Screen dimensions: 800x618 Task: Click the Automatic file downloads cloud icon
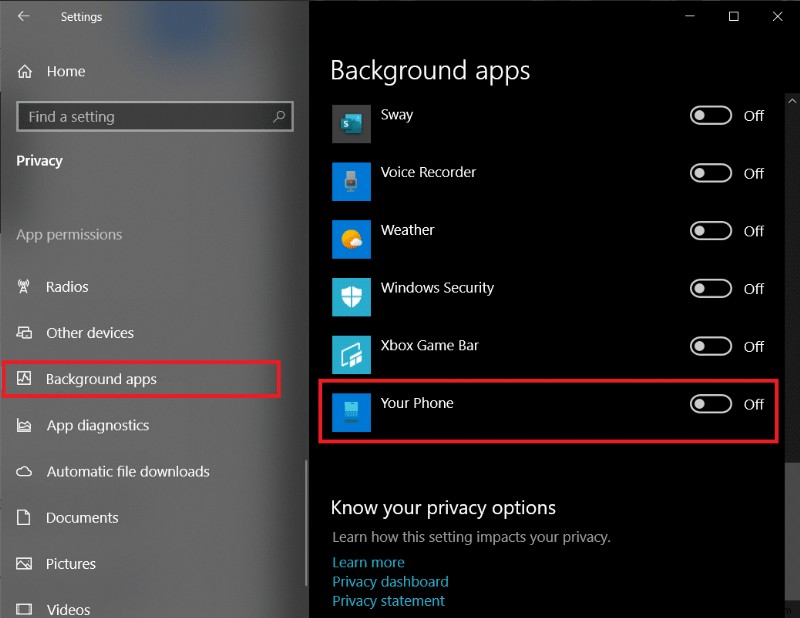[x=24, y=472]
